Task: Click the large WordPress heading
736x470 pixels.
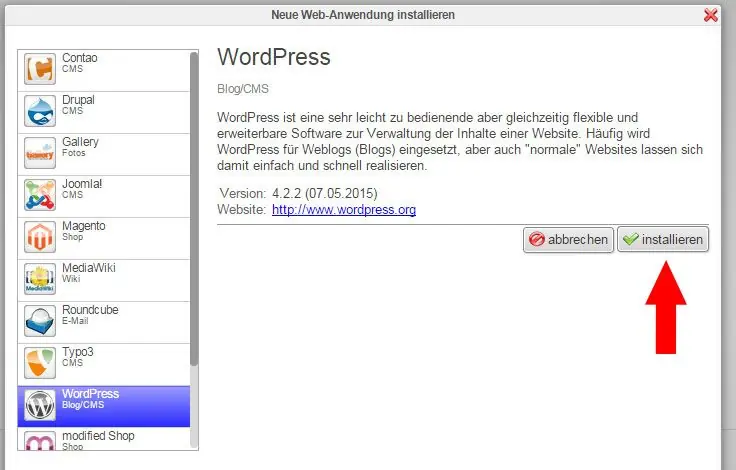Action: (274, 57)
